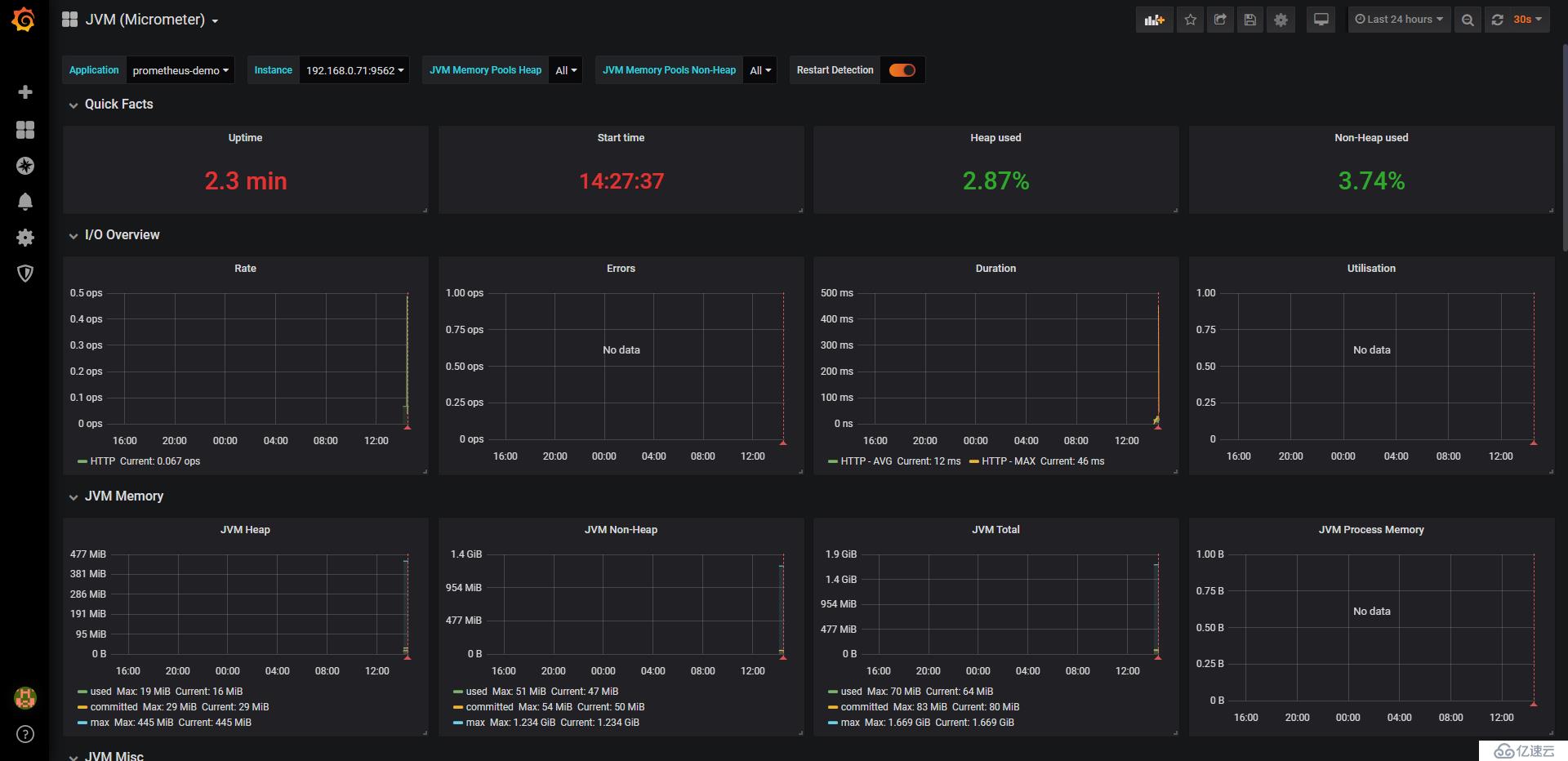The width and height of the screenshot is (1568, 761).
Task: Open the Grafana home logo
Action: coord(24,20)
